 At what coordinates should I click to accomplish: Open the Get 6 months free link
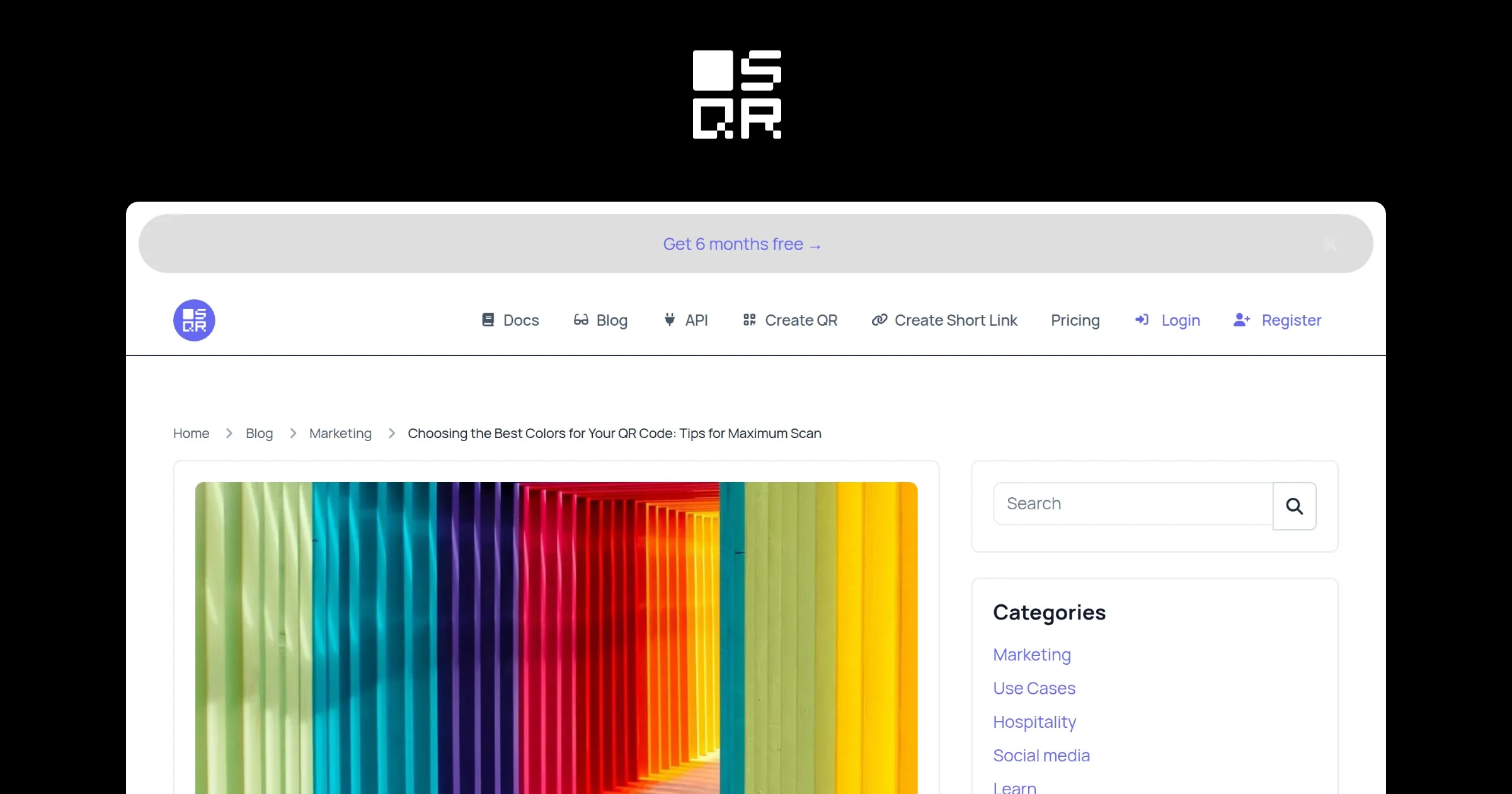coord(742,245)
